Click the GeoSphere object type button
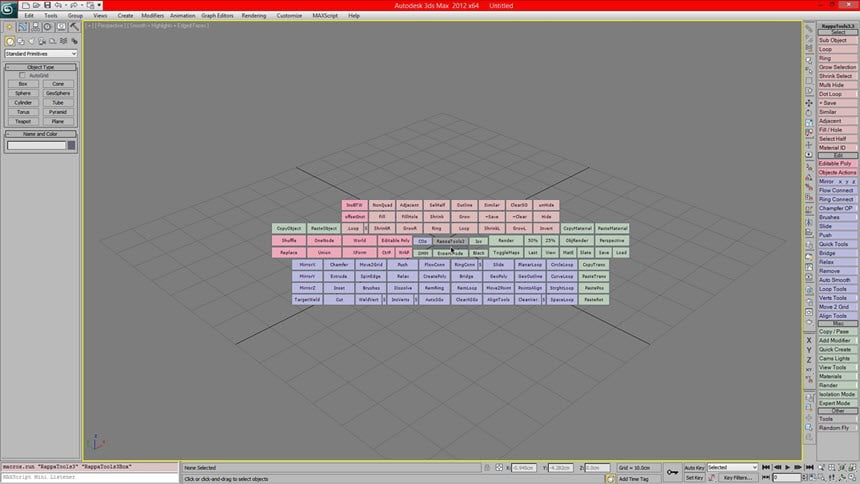The height and width of the screenshot is (484, 860). pos(58,93)
